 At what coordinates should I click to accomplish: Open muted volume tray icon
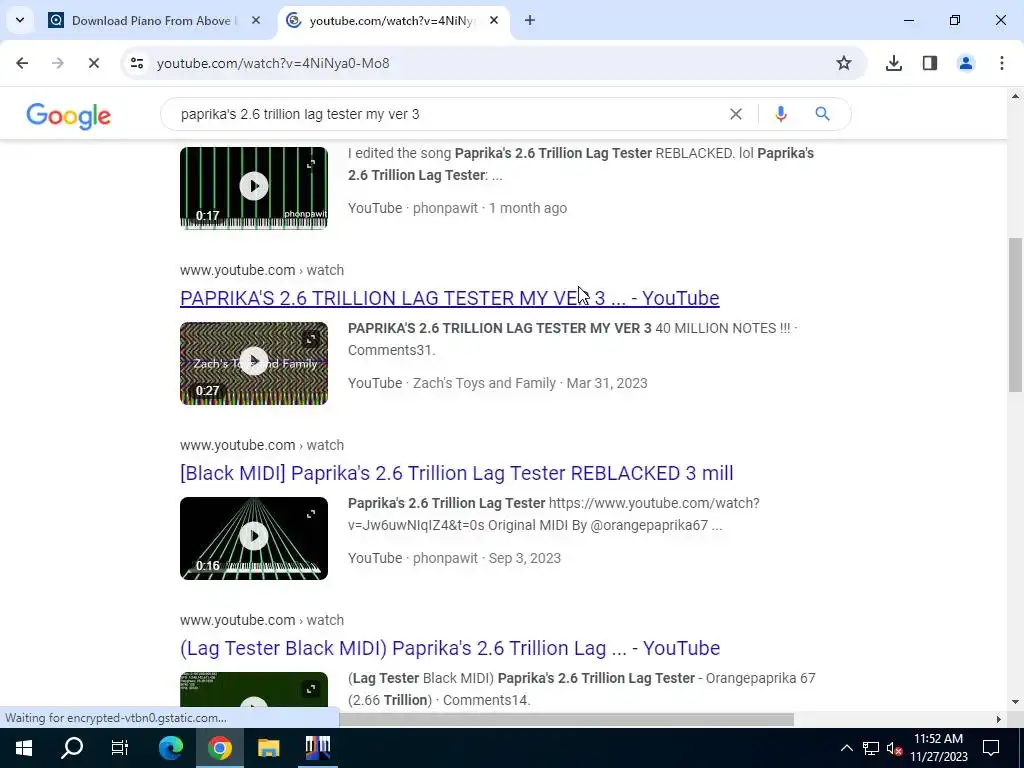click(x=894, y=748)
